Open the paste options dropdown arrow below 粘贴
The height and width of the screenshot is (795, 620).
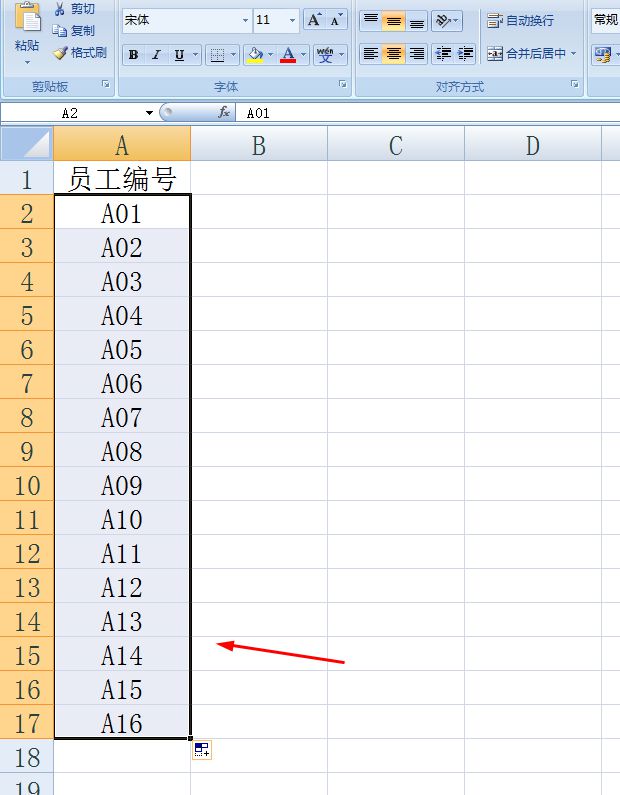[27, 62]
